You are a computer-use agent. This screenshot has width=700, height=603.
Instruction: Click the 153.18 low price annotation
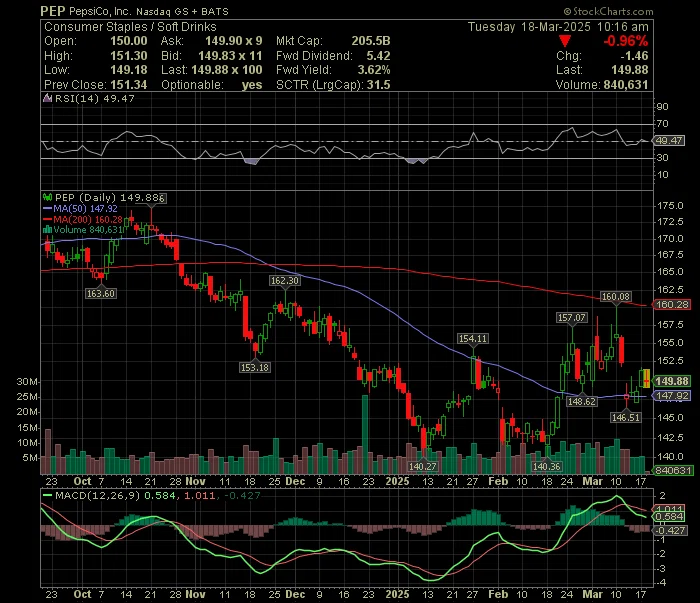click(254, 368)
